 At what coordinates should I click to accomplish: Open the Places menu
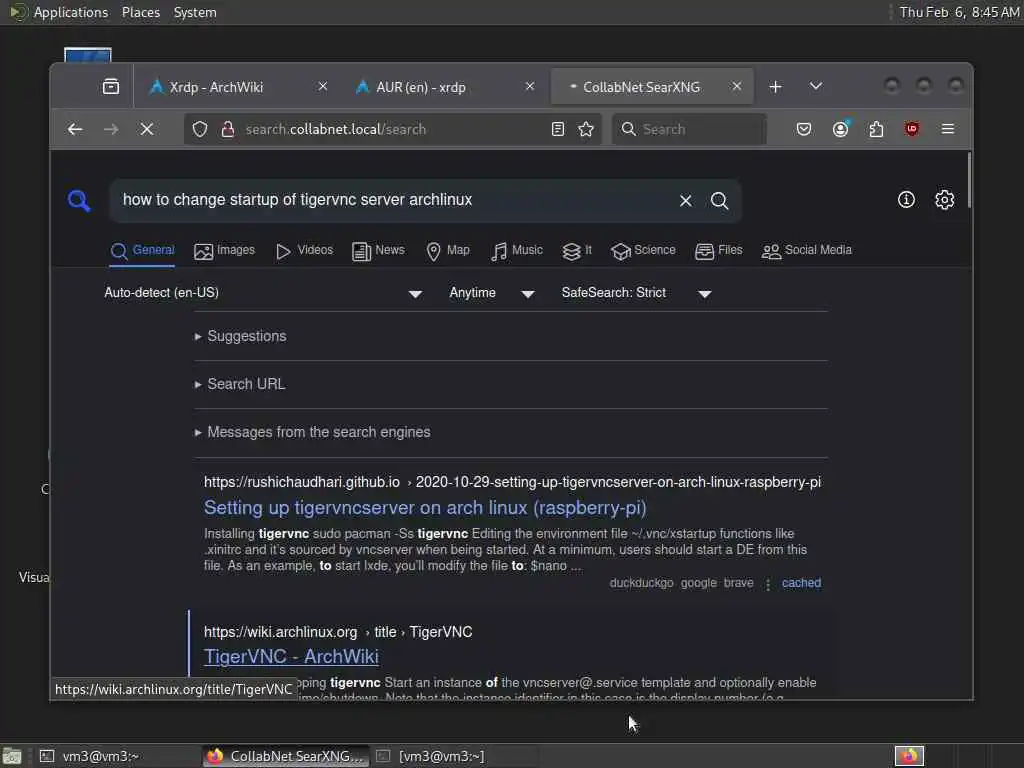coord(140,12)
